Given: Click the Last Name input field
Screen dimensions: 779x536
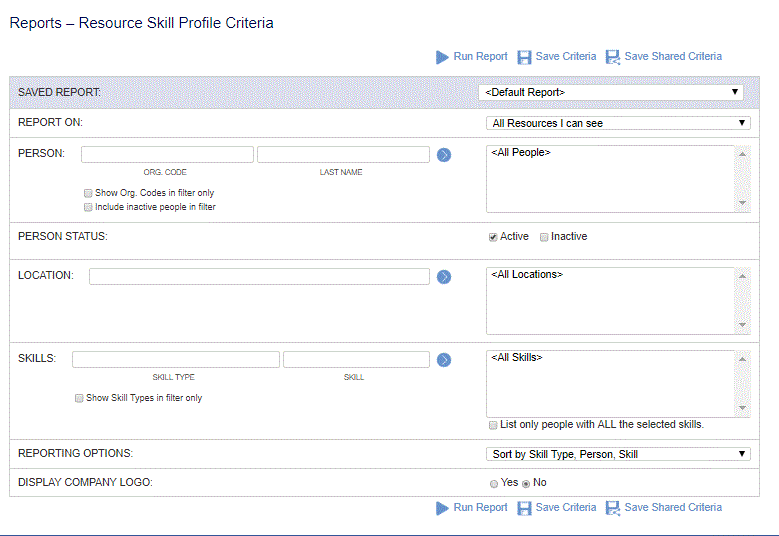Looking at the screenshot, I should click(x=343, y=154).
